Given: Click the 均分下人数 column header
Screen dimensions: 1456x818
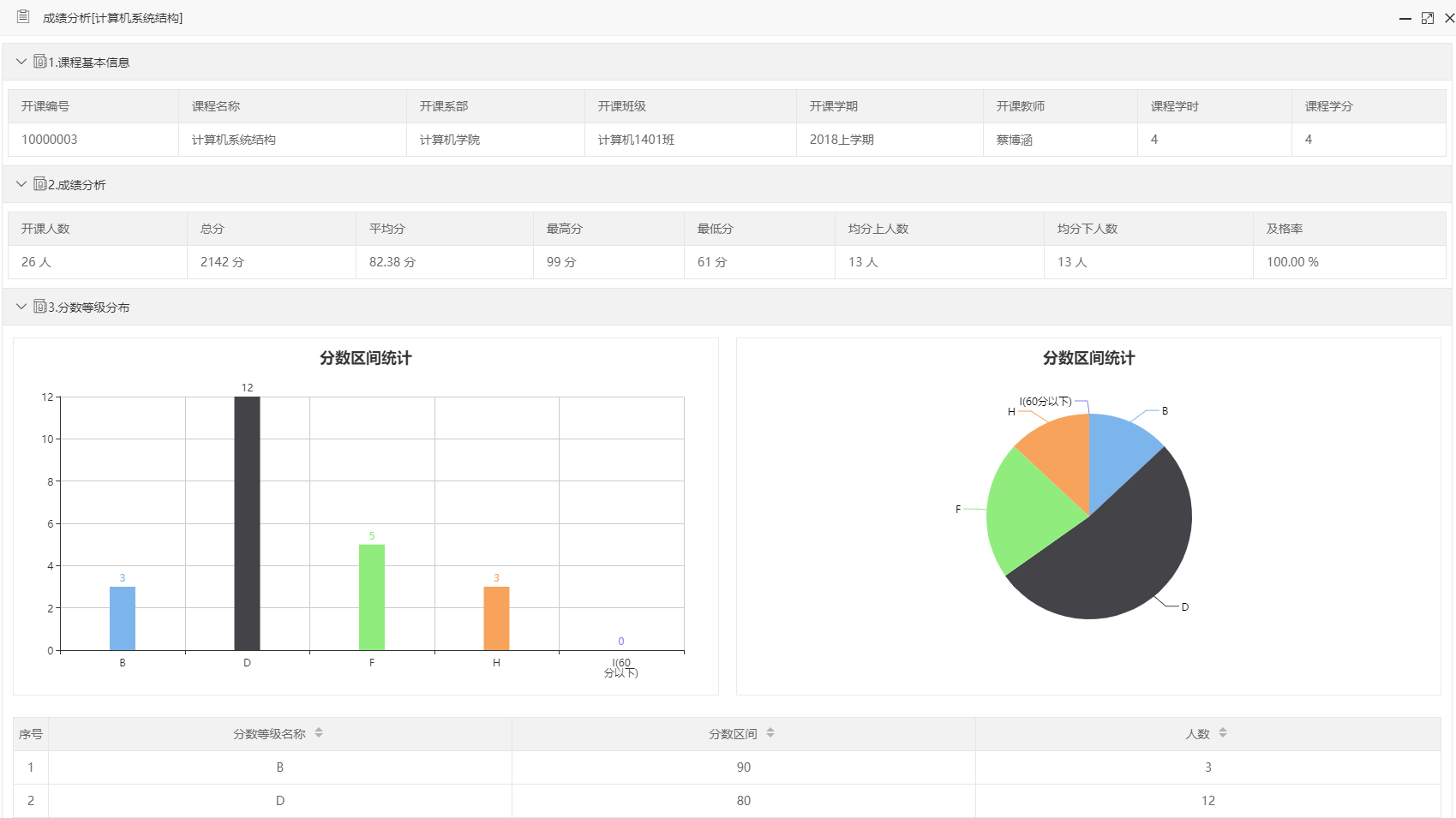Looking at the screenshot, I should pos(1148,229).
